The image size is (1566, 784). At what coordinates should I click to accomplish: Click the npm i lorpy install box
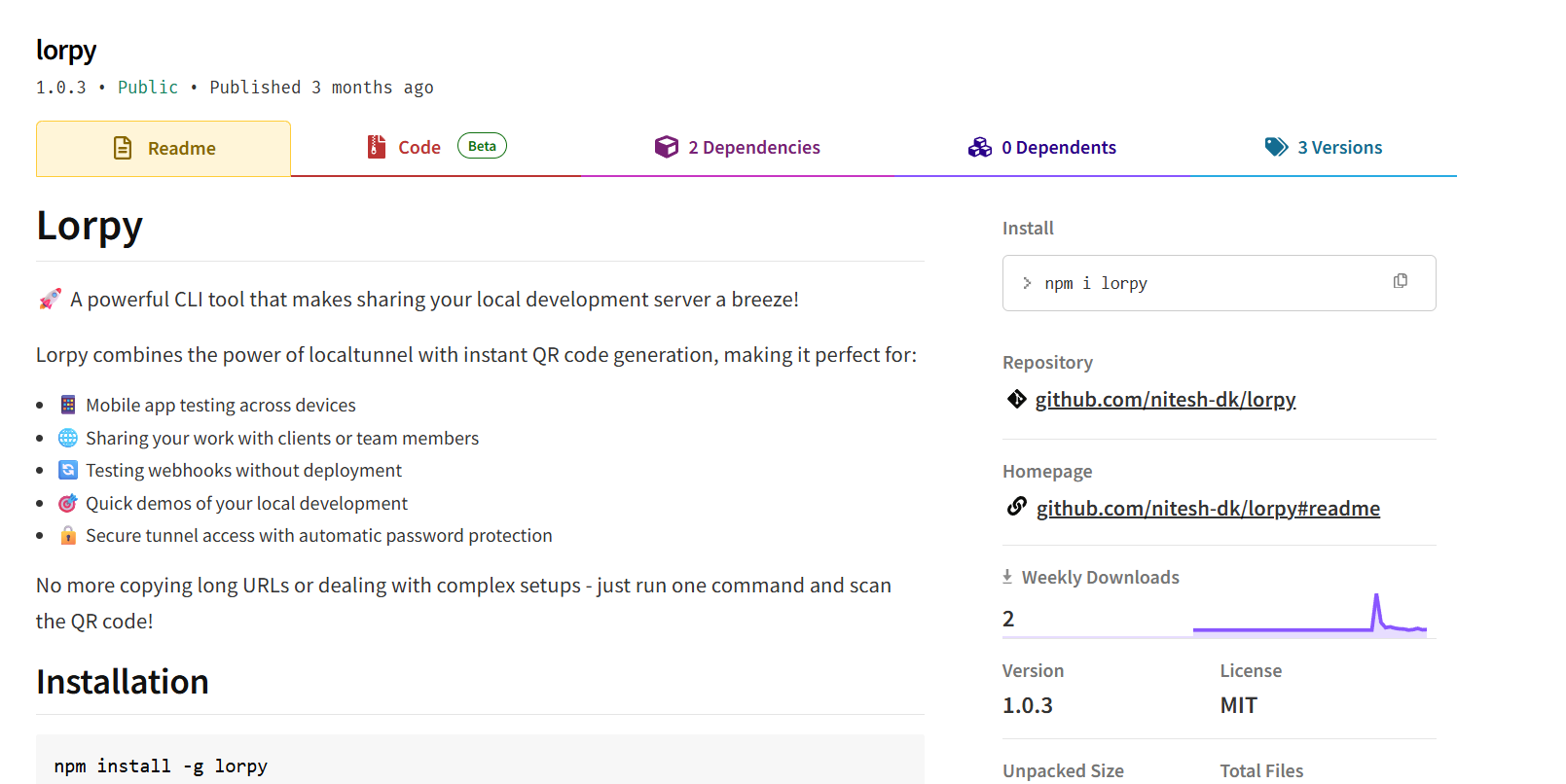1197,283
